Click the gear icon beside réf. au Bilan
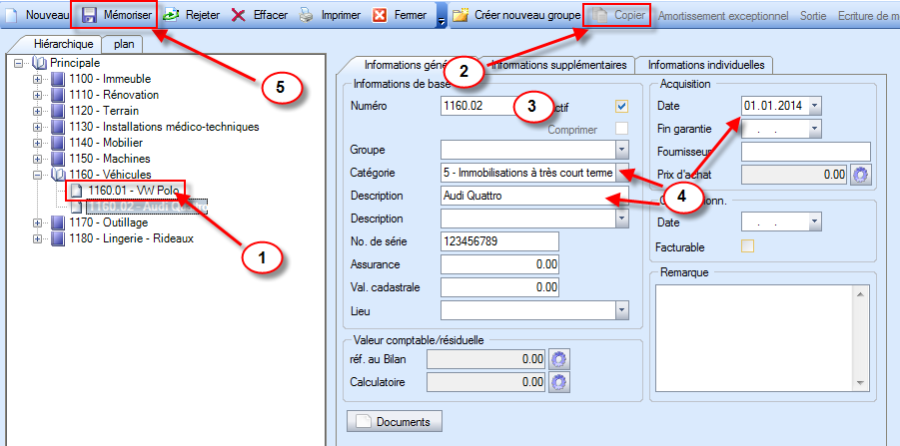Viewport: 900px width, 446px height. pos(560,359)
